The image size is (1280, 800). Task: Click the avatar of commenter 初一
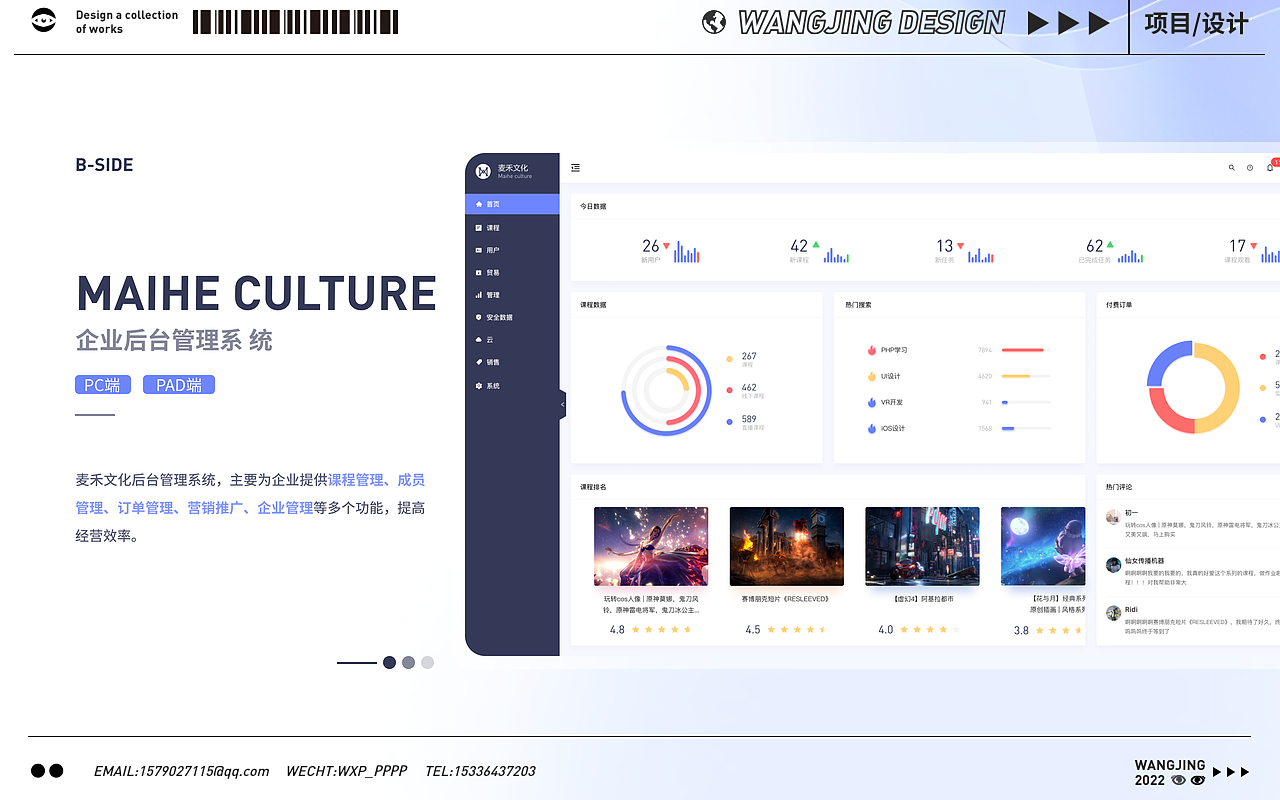(1113, 517)
